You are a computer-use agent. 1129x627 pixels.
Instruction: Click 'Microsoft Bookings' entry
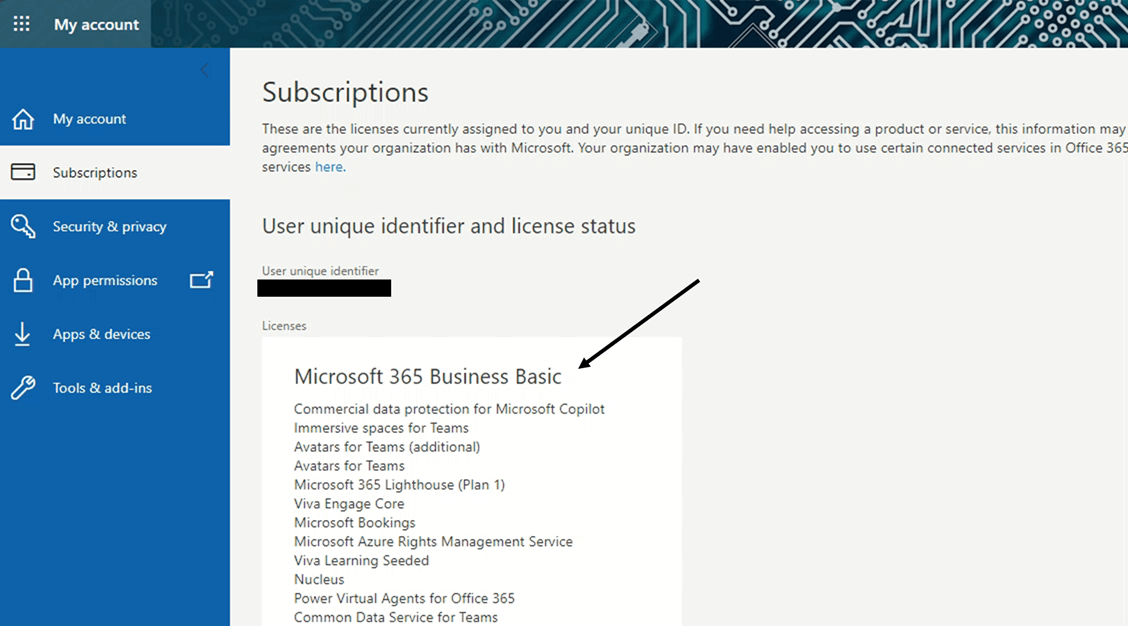click(x=355, y=523)
